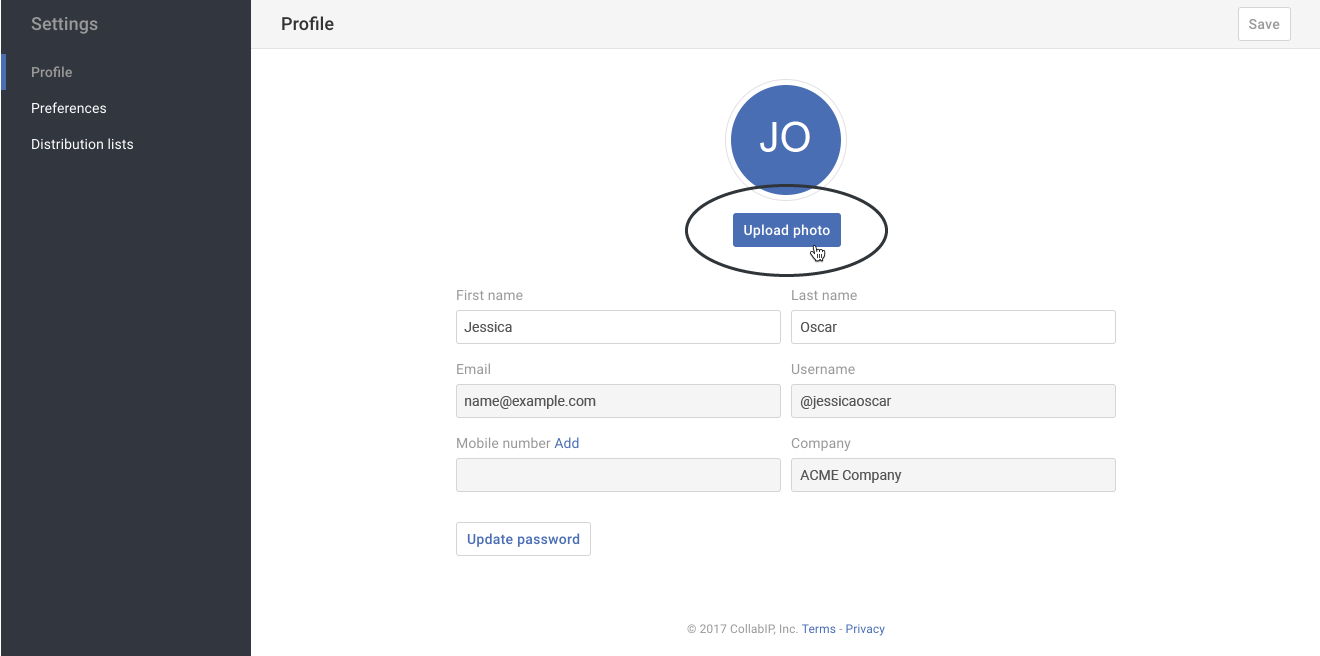Click the Settings heading in sidebar

[x=64, y=24]
